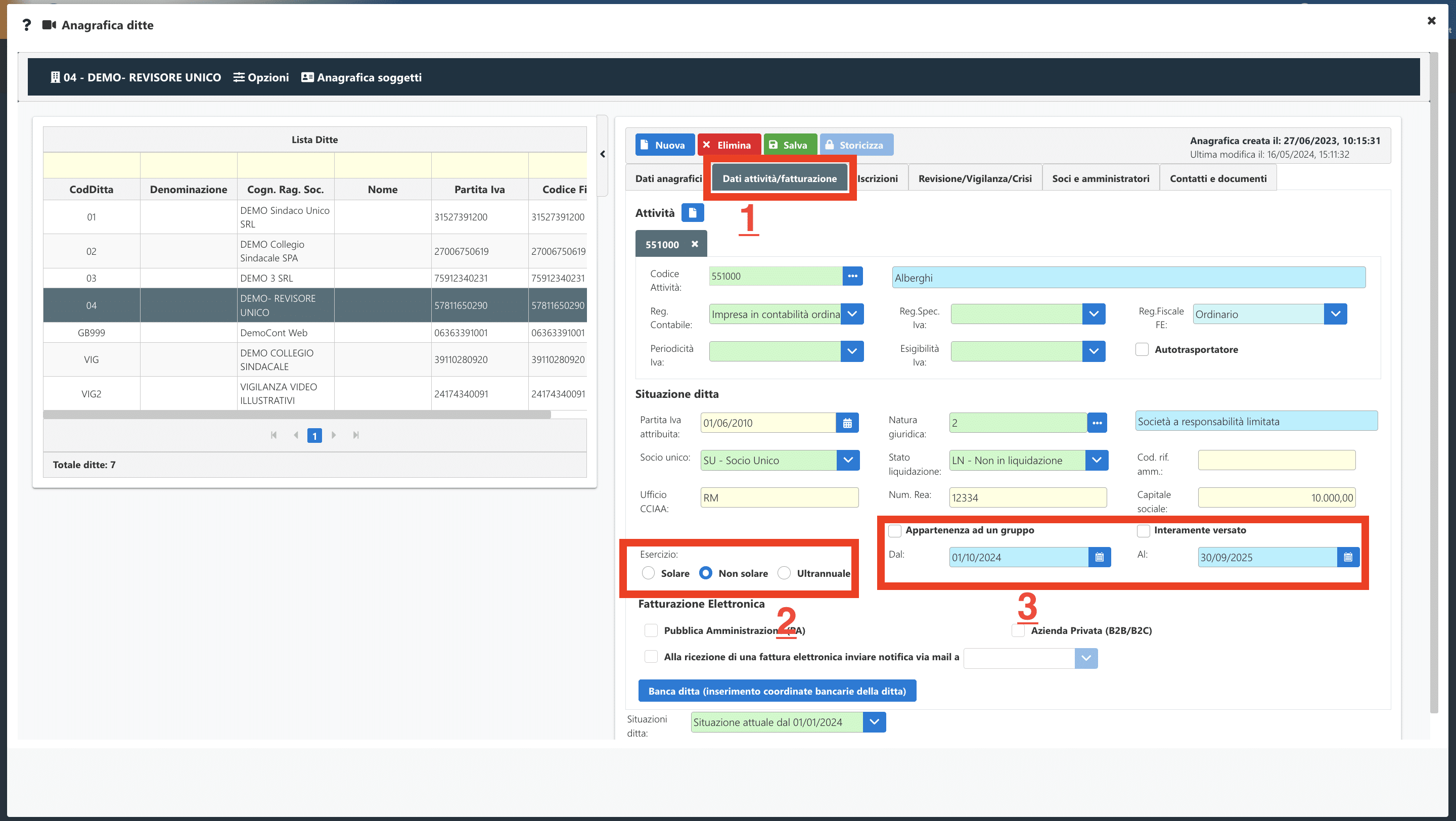This screenshot has width=1456, height=821.
Task: Select page 1 in pagination
Action: pos(314,436)
